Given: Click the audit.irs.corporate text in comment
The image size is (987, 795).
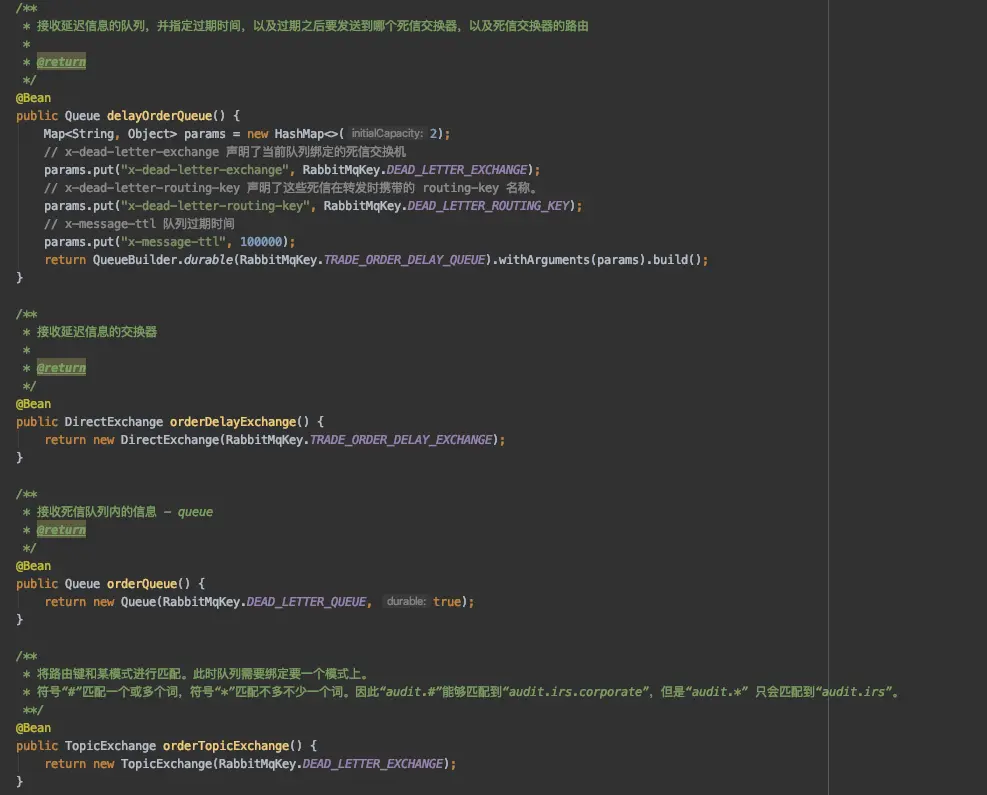Looking at the screenshot, I should tap(575, 692).
